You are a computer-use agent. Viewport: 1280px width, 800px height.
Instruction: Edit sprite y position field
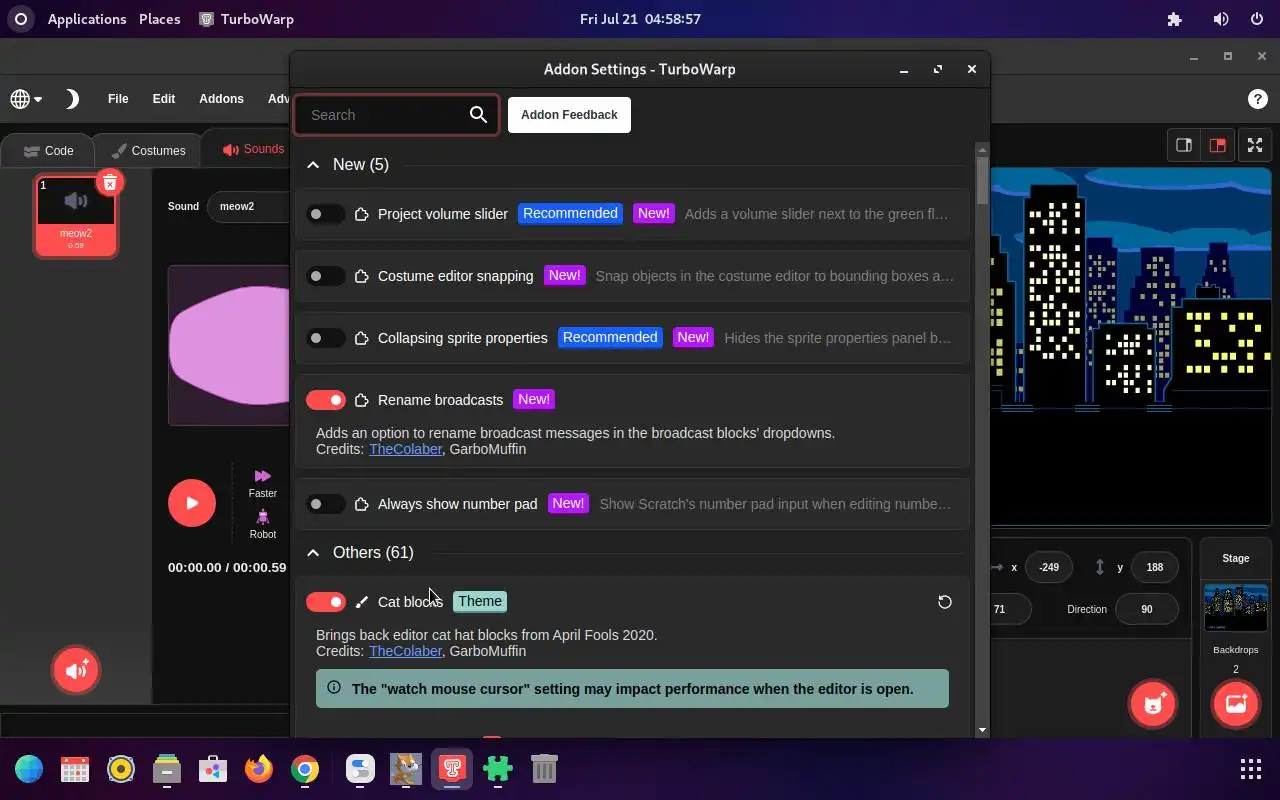click(x=1154, y=567)
